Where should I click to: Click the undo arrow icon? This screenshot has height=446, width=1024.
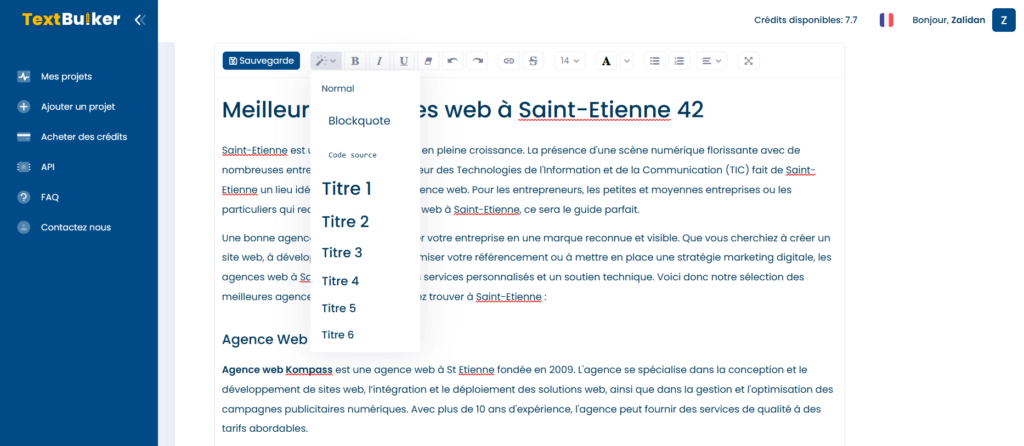[x=453, y=61]
